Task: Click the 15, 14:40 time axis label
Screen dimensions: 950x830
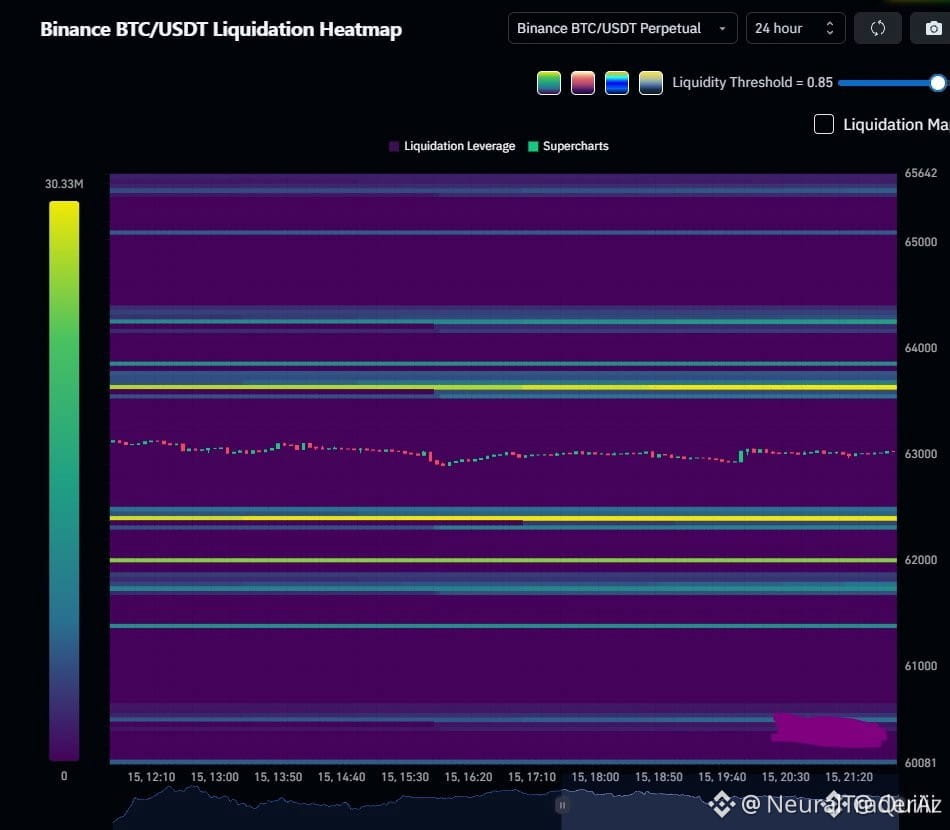Action: point(341,777)
